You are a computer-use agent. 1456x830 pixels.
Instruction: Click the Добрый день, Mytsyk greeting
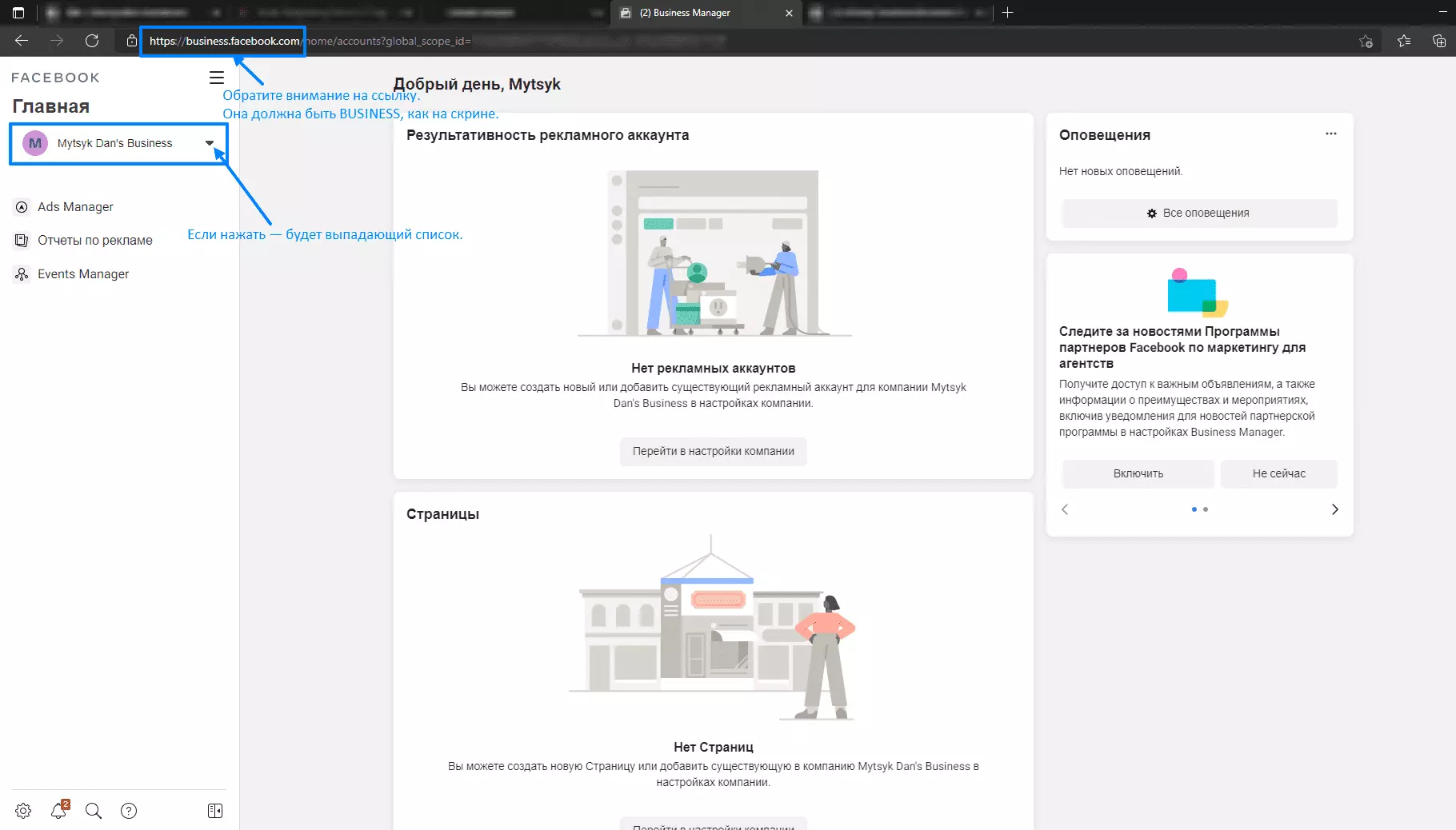tap(477, 84)
